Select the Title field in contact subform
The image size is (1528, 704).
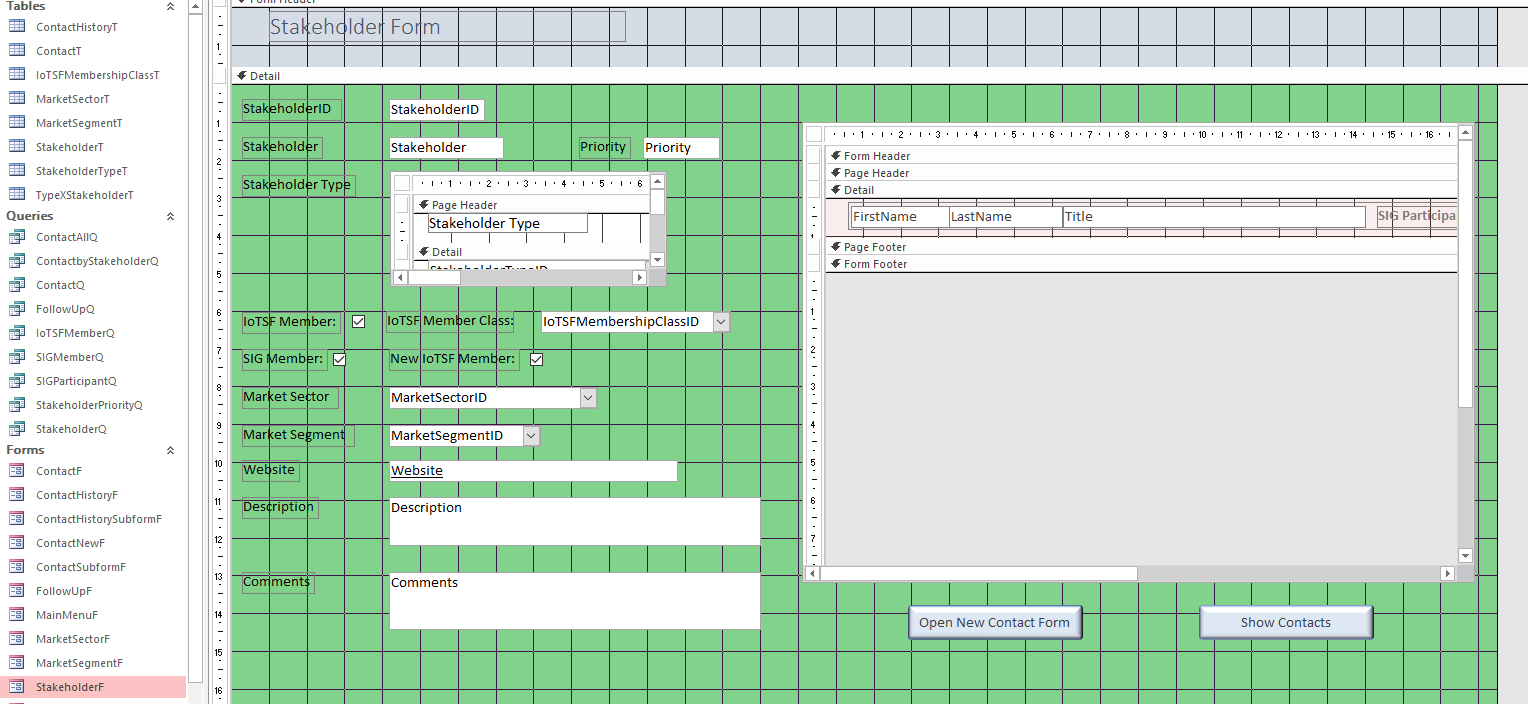point(1214,217)
